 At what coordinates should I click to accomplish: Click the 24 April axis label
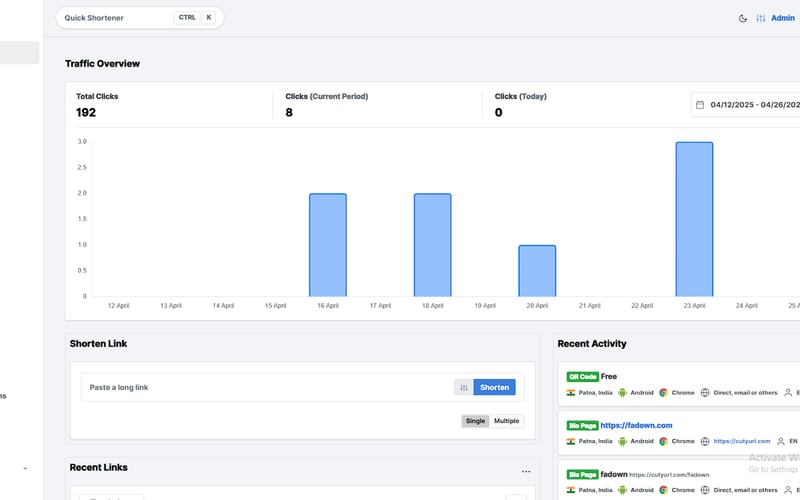click(746, 306)
